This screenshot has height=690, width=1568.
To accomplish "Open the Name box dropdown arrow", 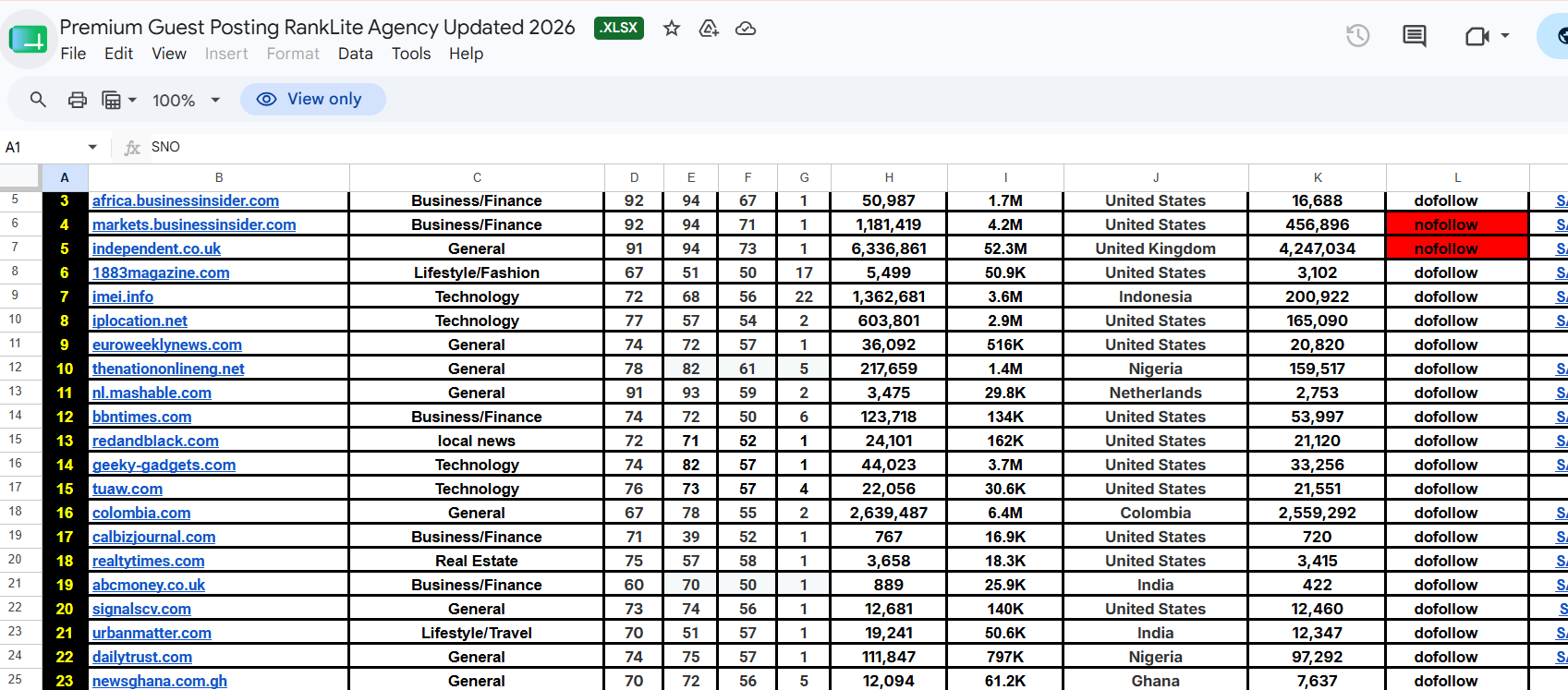I will (x=92, y=147).
